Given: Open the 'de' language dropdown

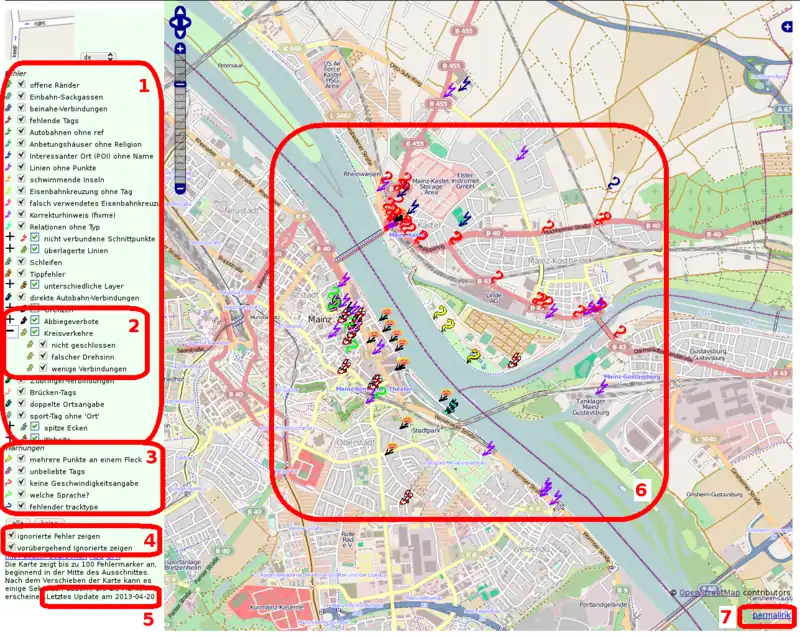Looking at the screenshot, I should [x=97, y=57].
